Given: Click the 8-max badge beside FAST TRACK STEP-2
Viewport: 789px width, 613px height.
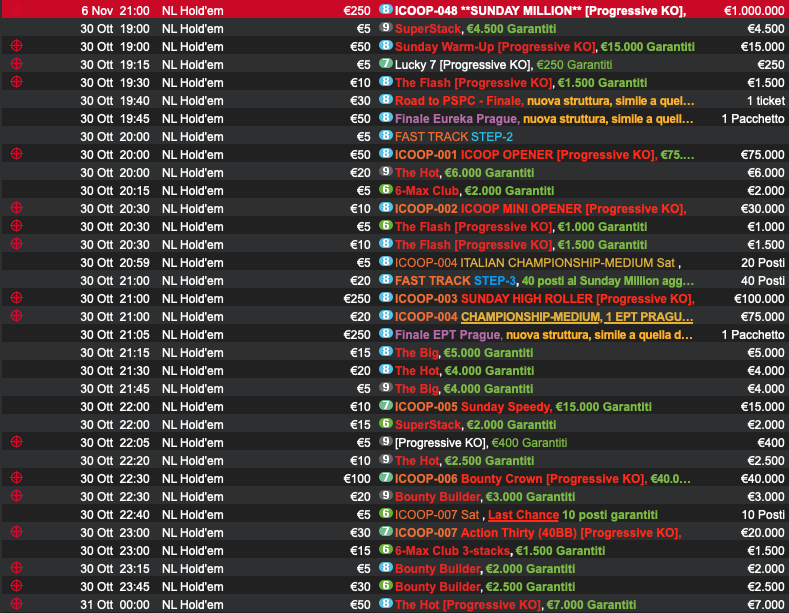Looking at the screenshot, I should 385,136.
